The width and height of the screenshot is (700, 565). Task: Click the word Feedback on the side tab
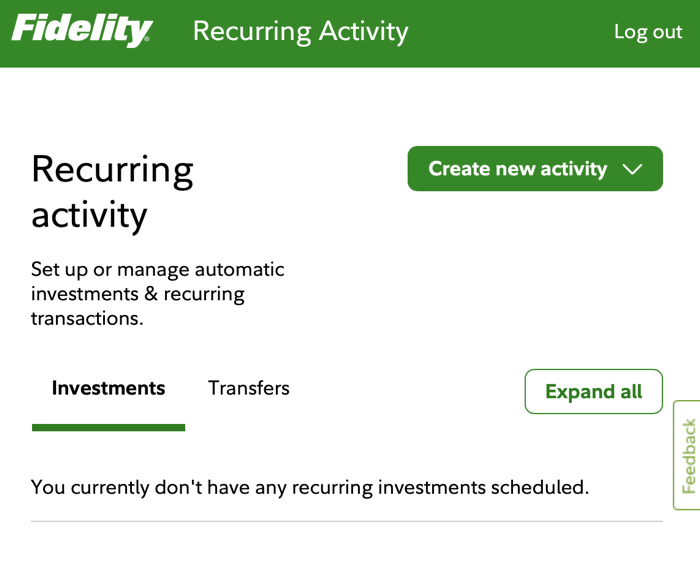689,456
